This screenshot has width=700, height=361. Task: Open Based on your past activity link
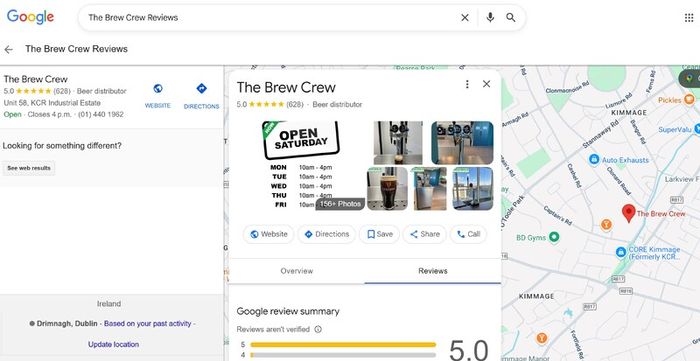[148, 324]
